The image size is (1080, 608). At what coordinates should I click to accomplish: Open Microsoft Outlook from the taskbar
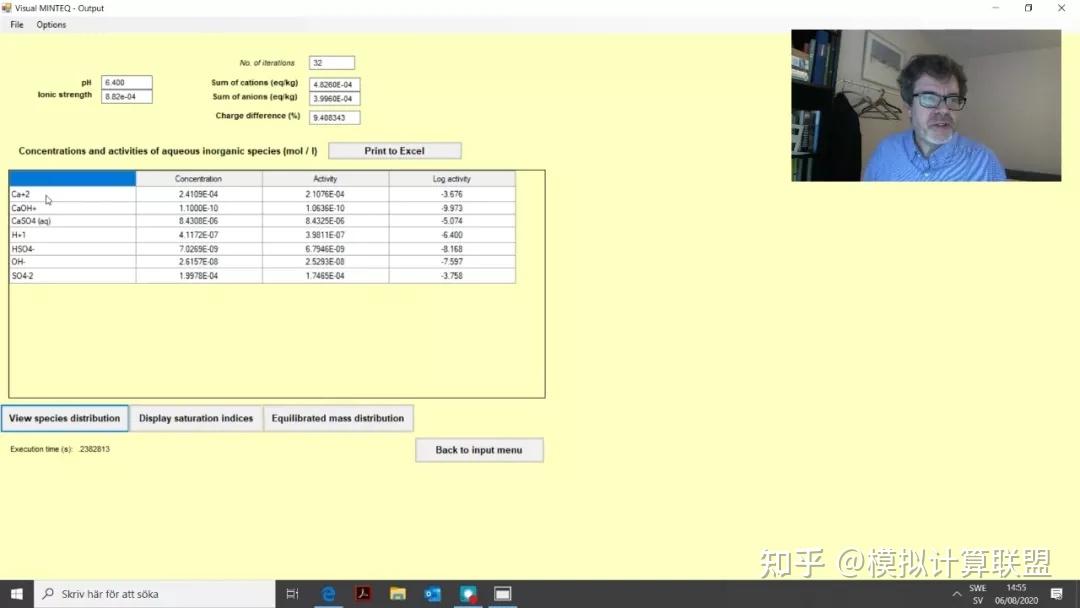[x=433, y=593]
